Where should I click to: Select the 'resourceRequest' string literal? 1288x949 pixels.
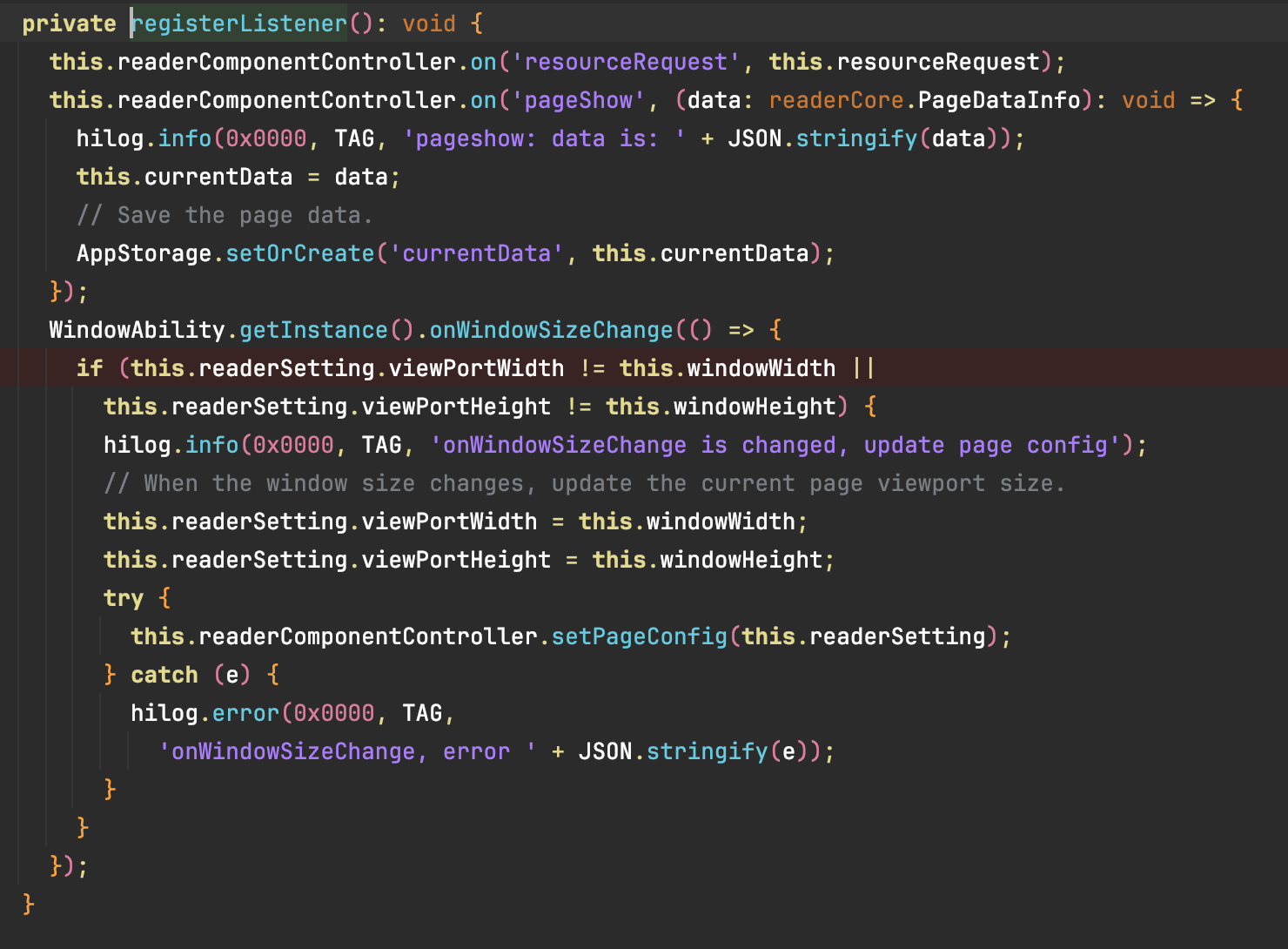[626, 62]
